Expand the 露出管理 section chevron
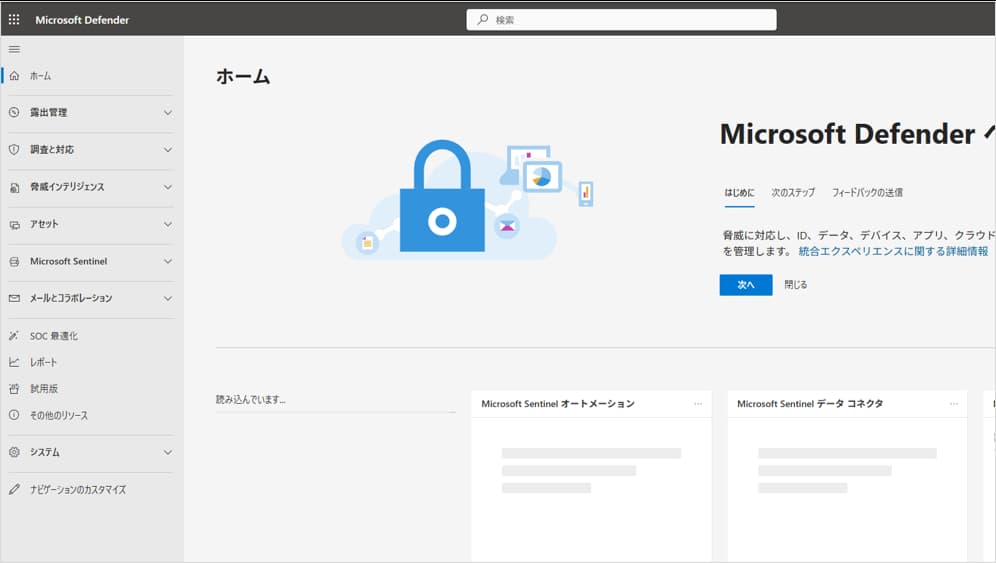 point(168,113)
